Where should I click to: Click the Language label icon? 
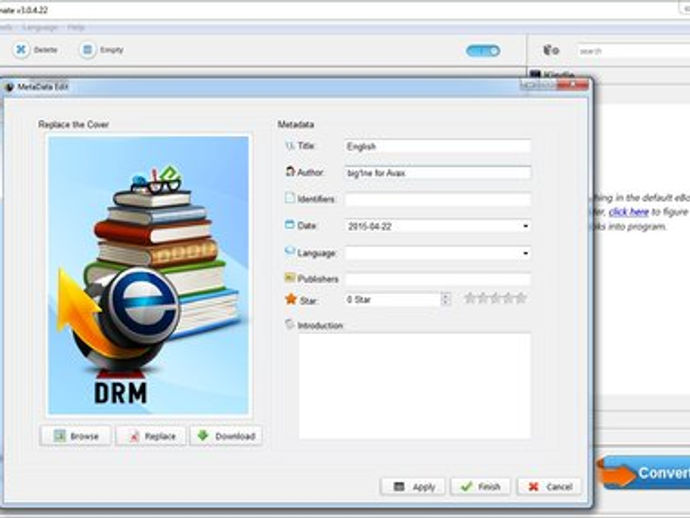tap(290, 251)
